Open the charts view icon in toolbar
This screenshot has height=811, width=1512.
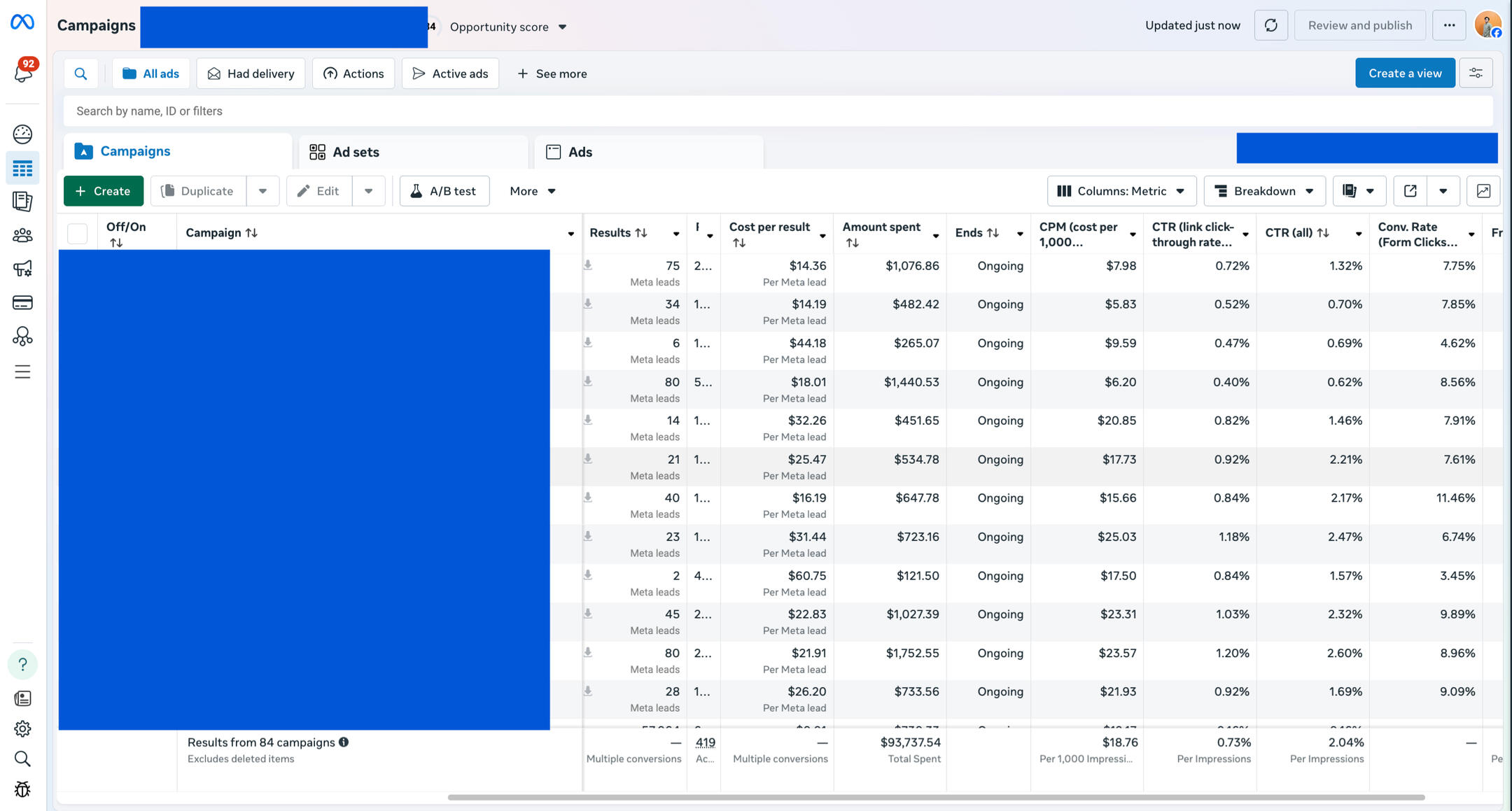1483,191
